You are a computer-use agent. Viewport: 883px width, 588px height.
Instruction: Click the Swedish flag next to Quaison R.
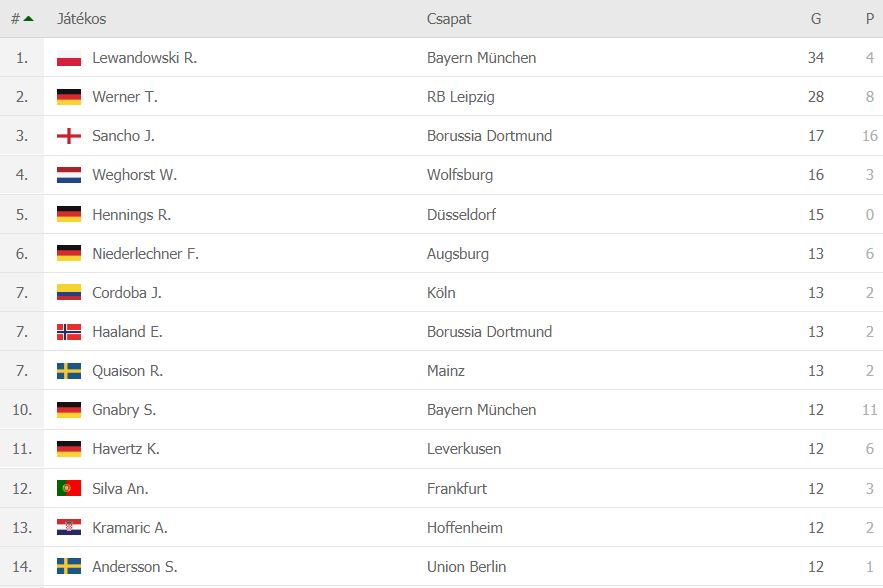(x=69, y=371)
